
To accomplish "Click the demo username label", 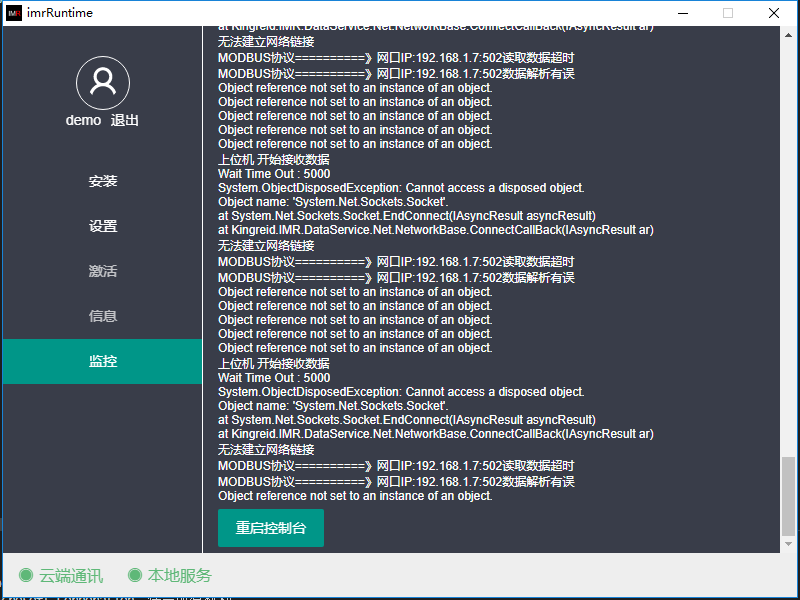I will pyautogui.click(x=83, y=120).
